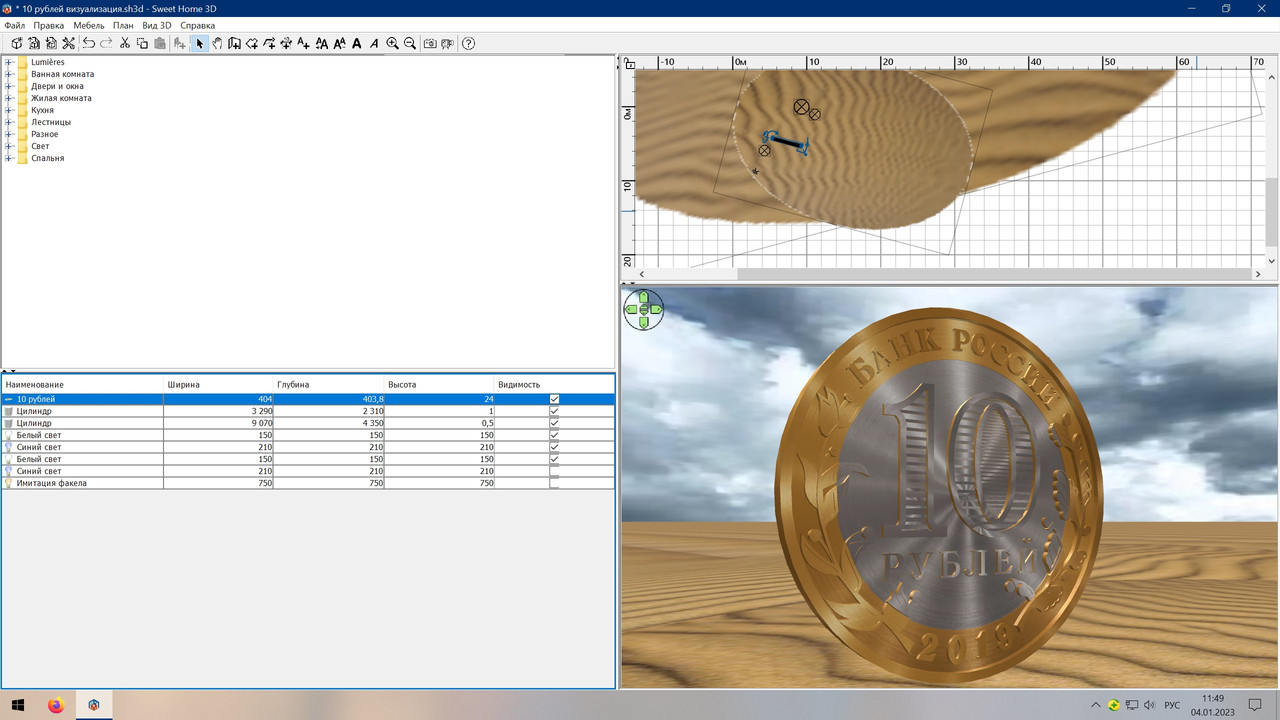Open Help with the question mark icon
The image size is (1280, 720).
(468, 44)
